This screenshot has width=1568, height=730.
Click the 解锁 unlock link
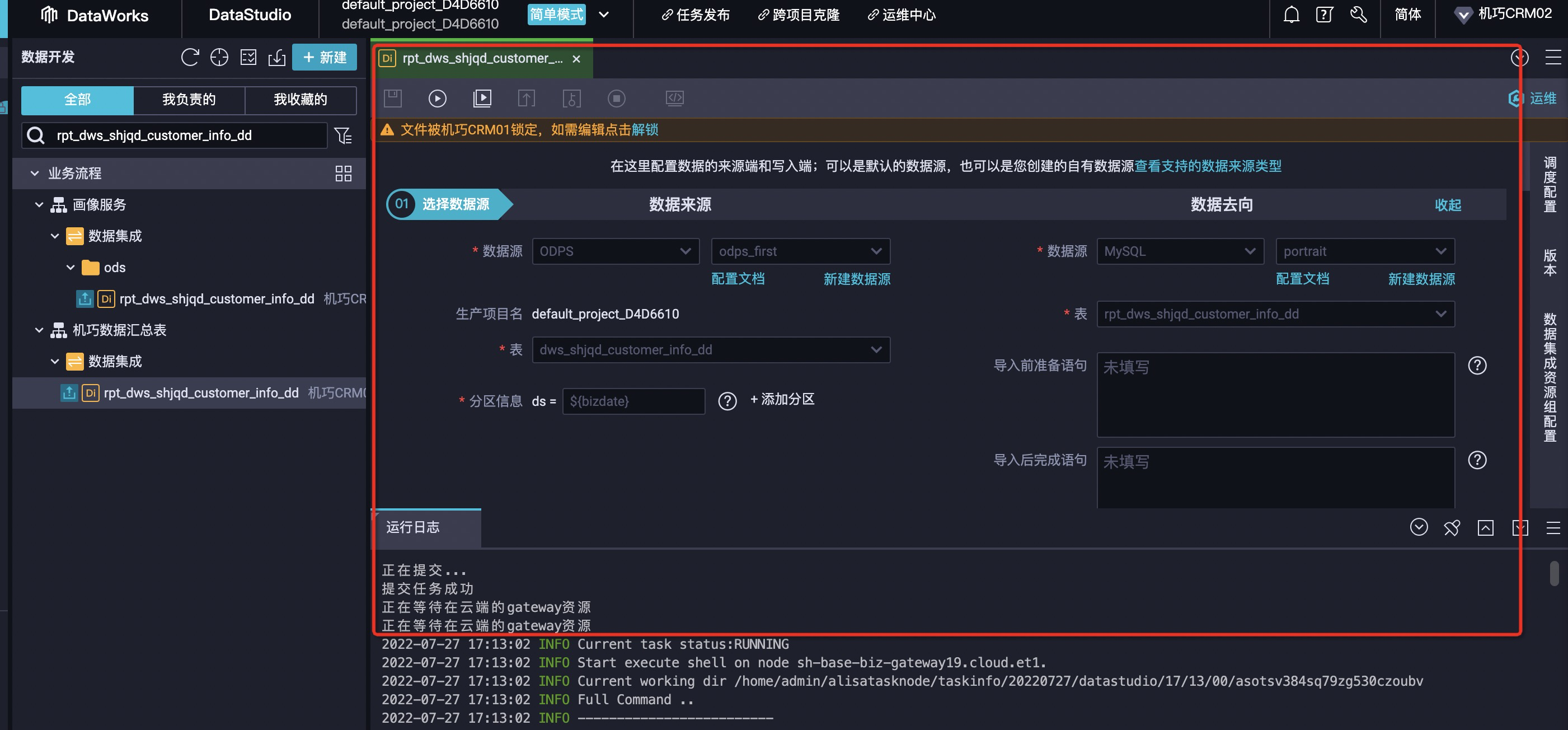click(645, 130)
